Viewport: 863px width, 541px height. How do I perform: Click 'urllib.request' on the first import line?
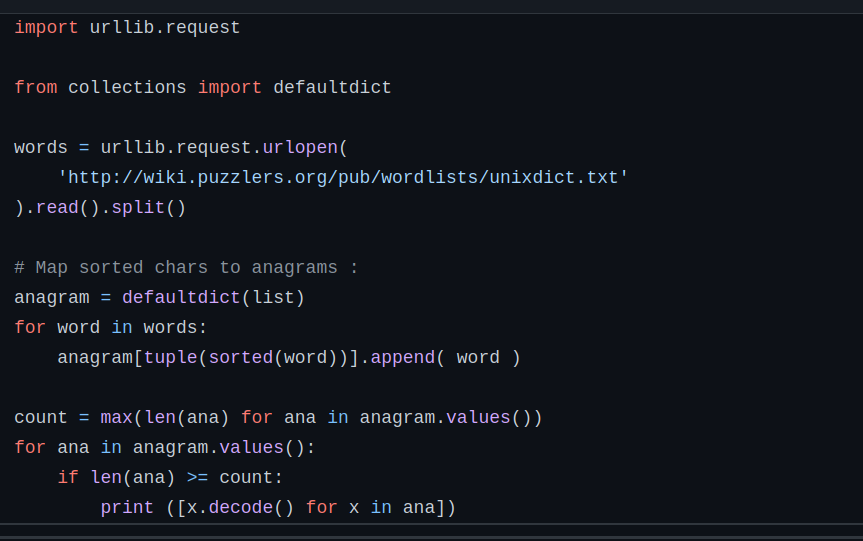pos(165,28)
